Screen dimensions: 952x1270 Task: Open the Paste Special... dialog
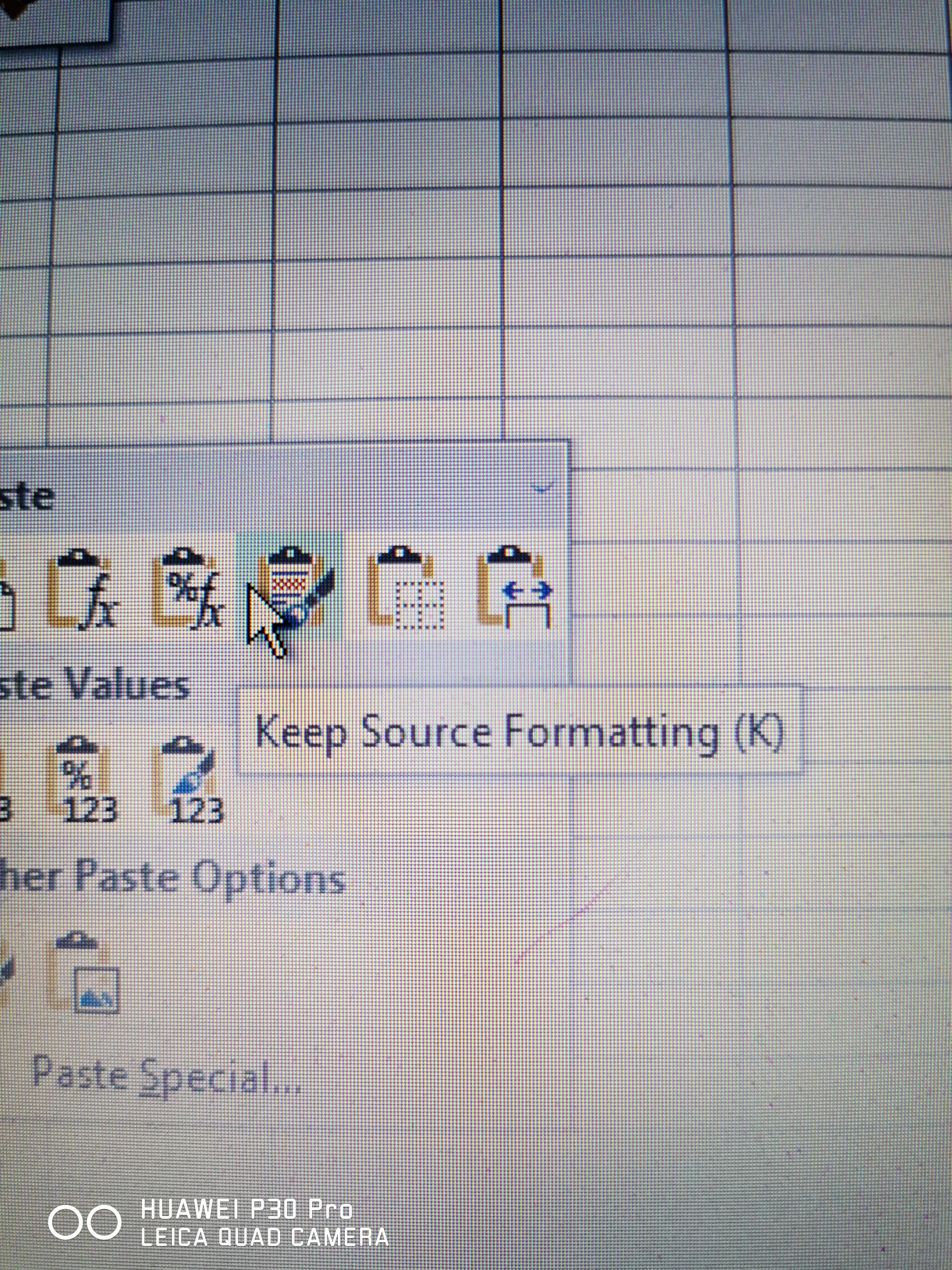tap(166, 1078)
